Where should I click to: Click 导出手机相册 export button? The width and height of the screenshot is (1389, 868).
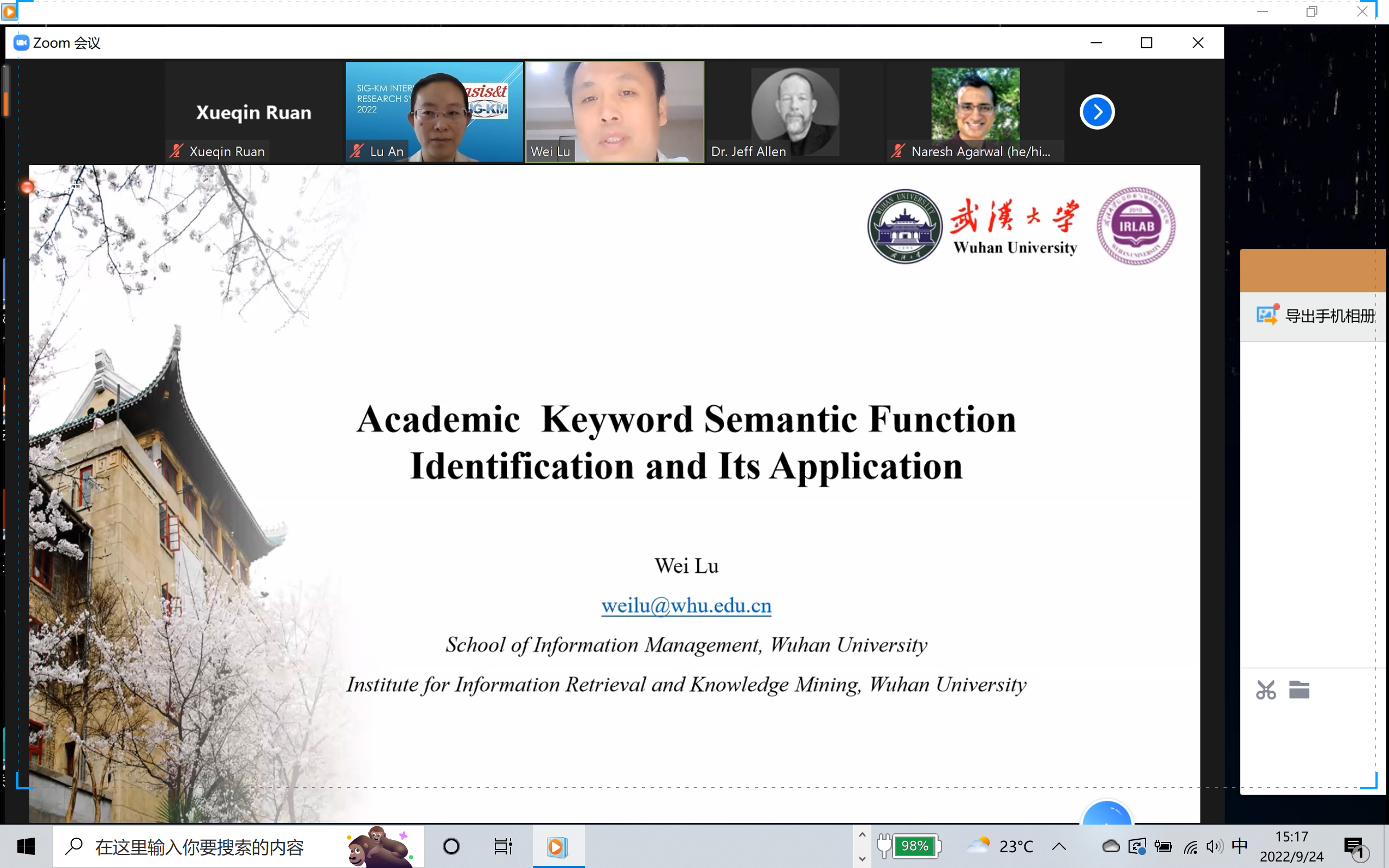tap(1329, 316)
